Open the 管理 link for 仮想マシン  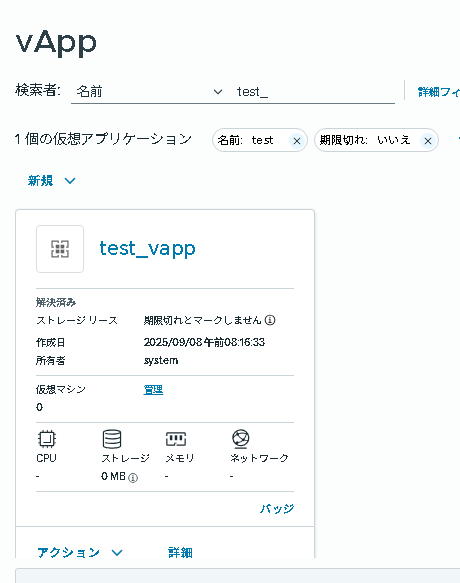tap(153, 390)
